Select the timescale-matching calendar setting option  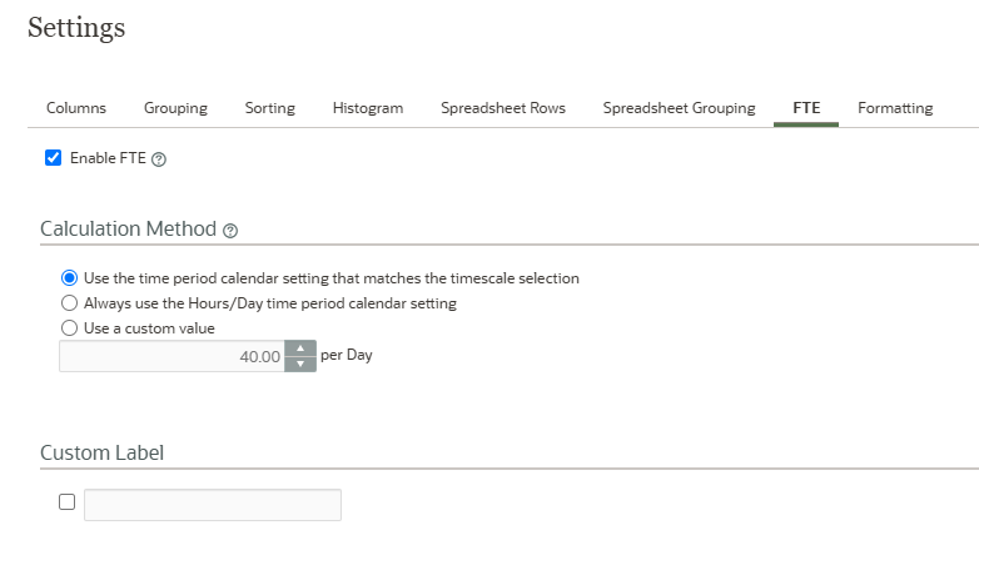coord(69,278)
